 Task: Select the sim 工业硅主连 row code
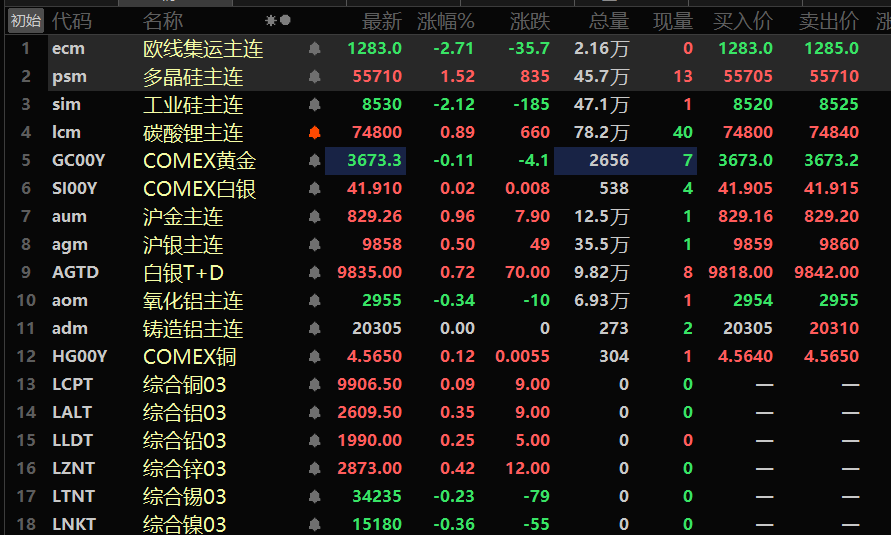[67, 104]
